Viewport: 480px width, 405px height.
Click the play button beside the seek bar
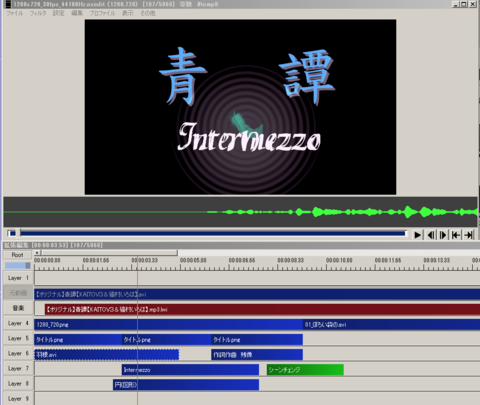(x=417, y=235)
